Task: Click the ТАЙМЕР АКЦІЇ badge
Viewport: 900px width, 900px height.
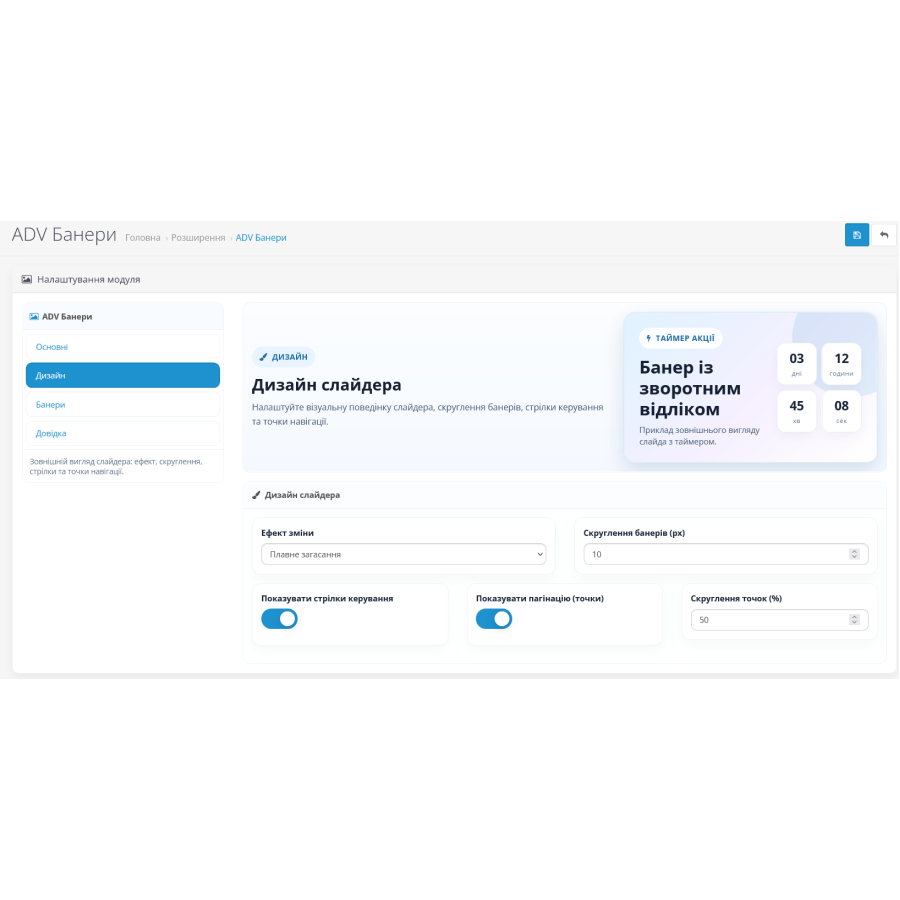Action: [681, 338]
